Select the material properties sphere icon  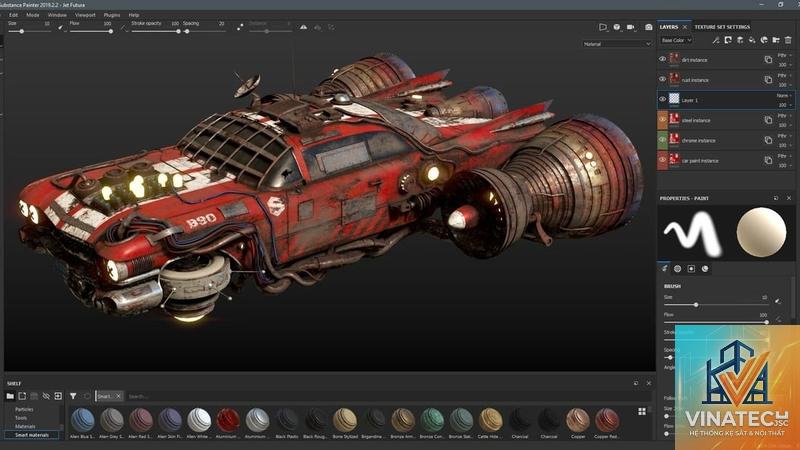[705, 268]
